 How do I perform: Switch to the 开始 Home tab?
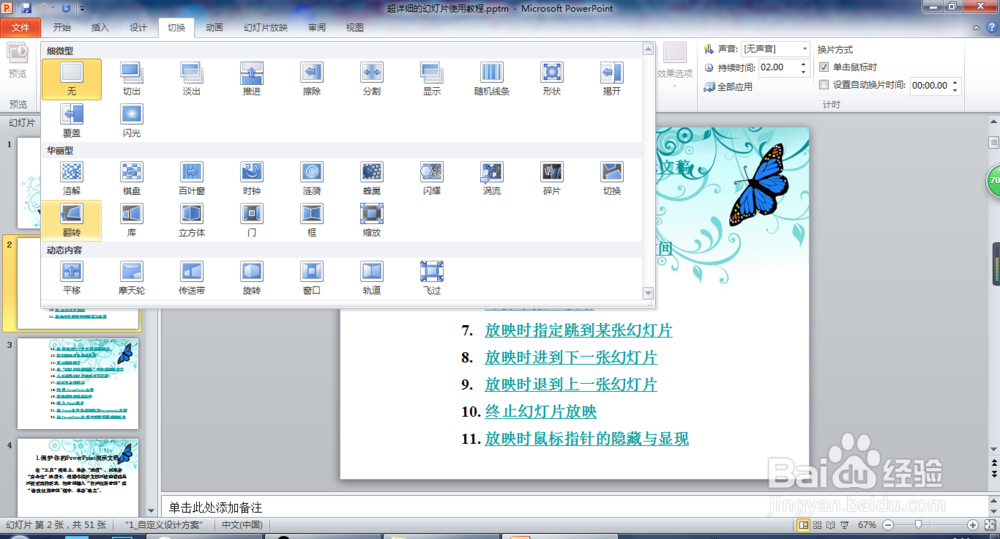62,27
